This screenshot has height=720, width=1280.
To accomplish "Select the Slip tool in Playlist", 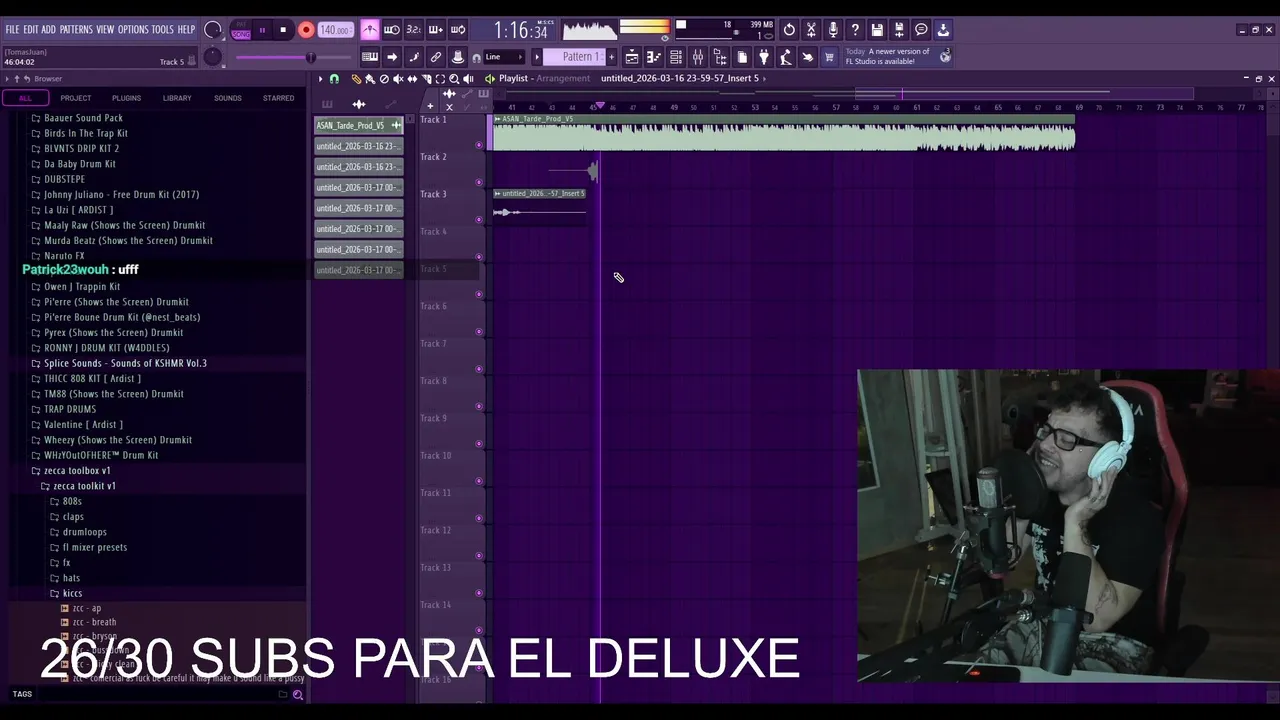I will 412,79.
